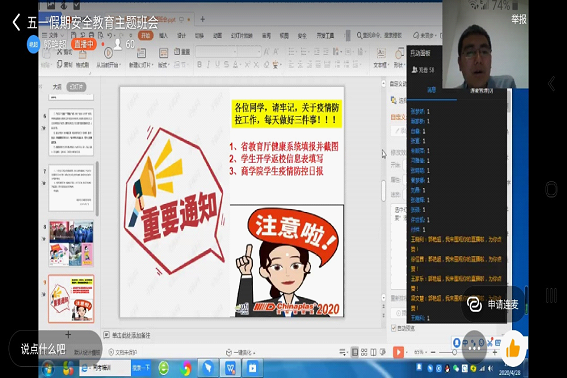Click the 重置 reset button
This screenshot has height=378, width=567.
click(x=182, y=52)
